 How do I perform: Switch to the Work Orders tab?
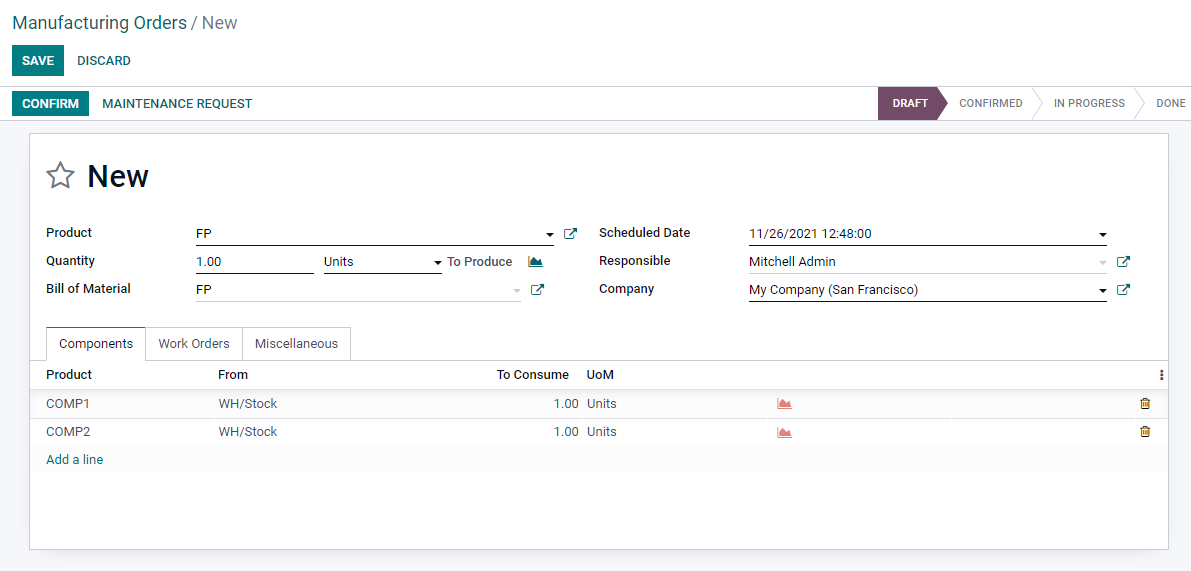click(194, 344)
